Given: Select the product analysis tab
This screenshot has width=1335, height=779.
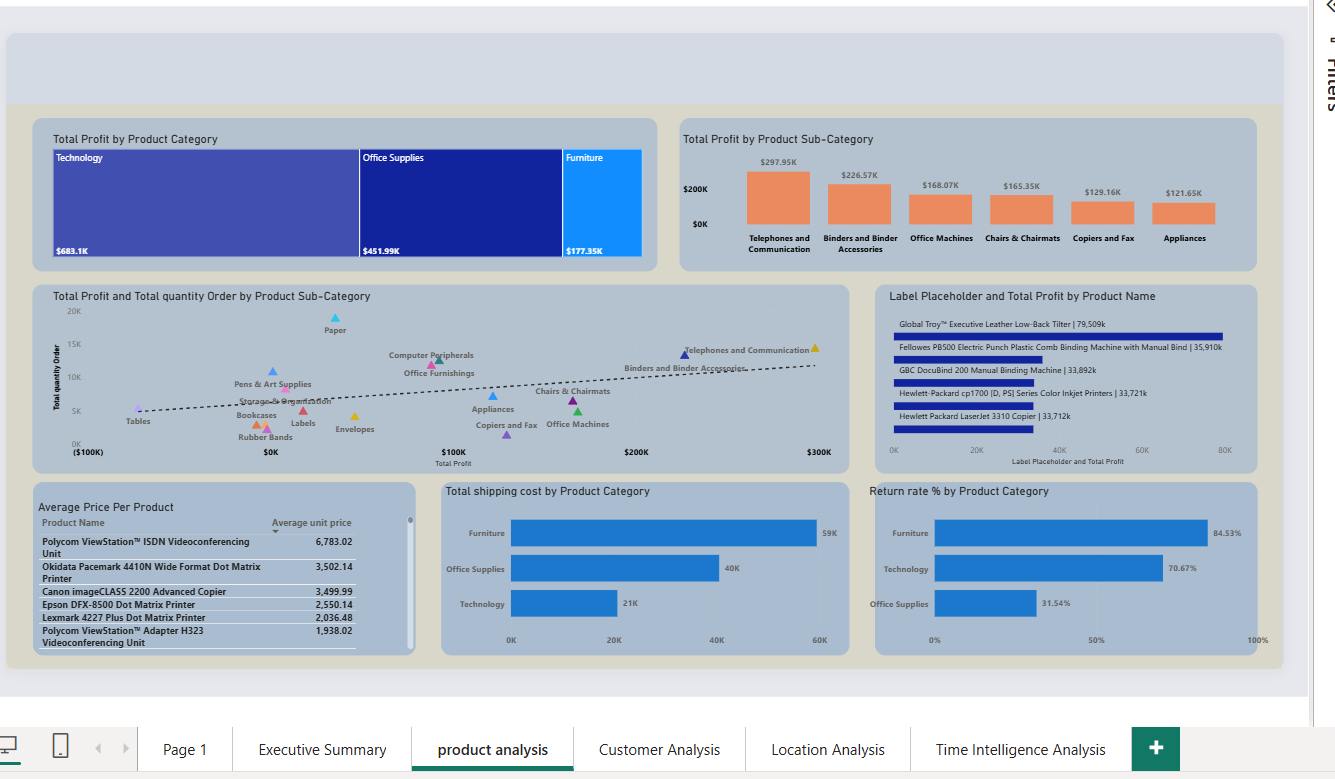Looking at the screenshot, I should (x=493, y=749).
